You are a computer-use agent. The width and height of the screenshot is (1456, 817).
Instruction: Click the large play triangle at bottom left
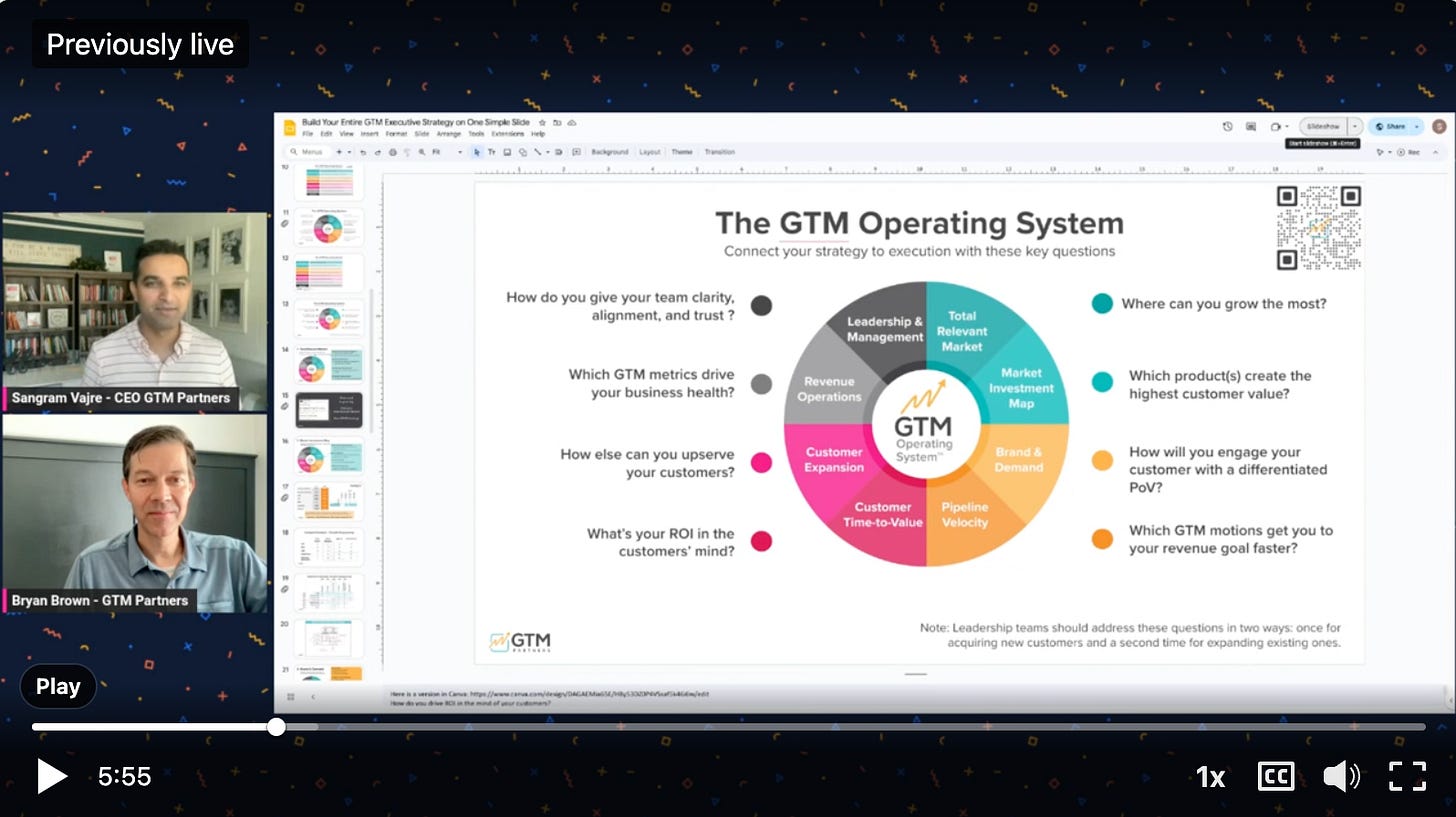[52, 776]
